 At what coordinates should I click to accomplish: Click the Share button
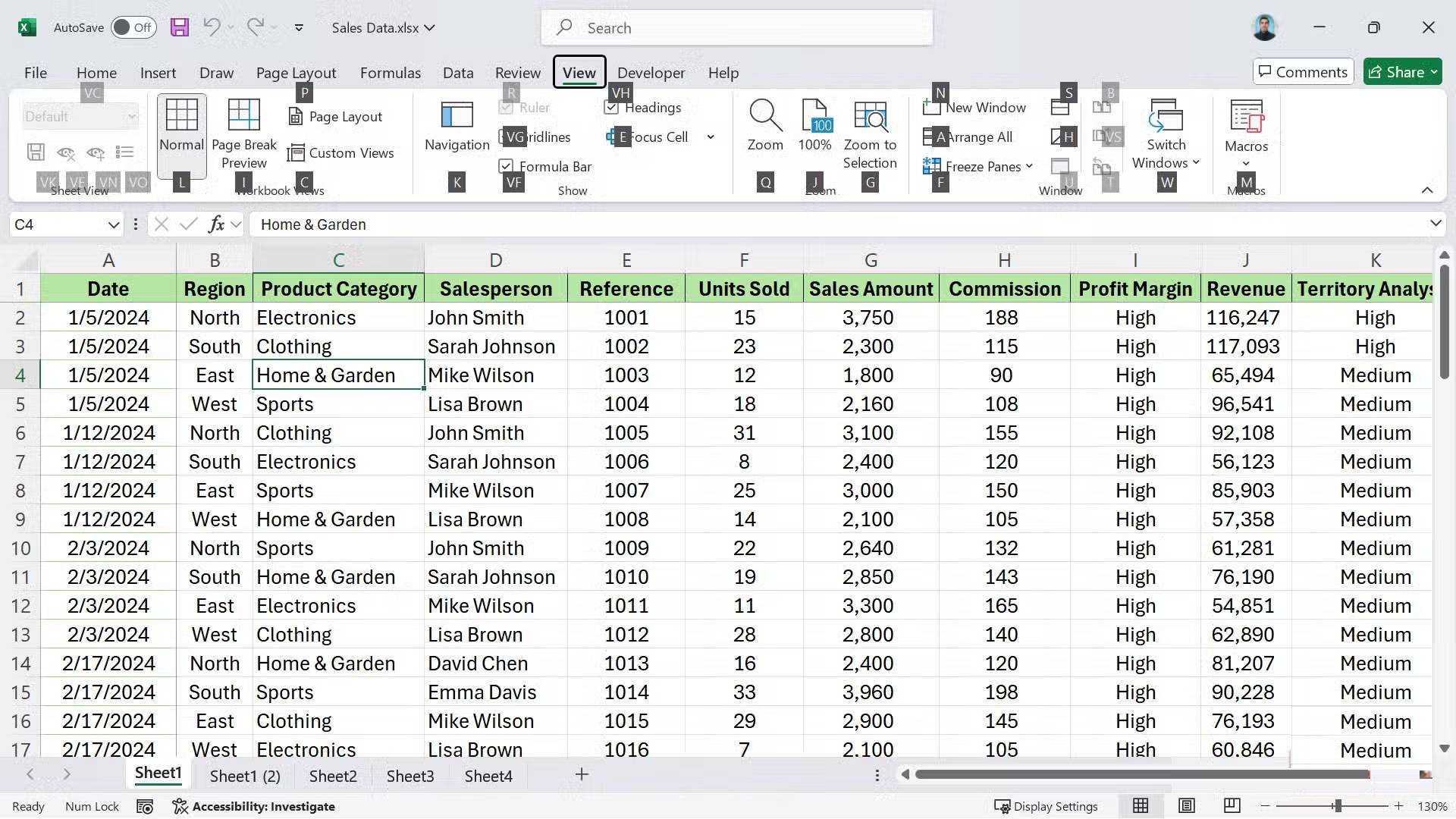[1402, 71]
